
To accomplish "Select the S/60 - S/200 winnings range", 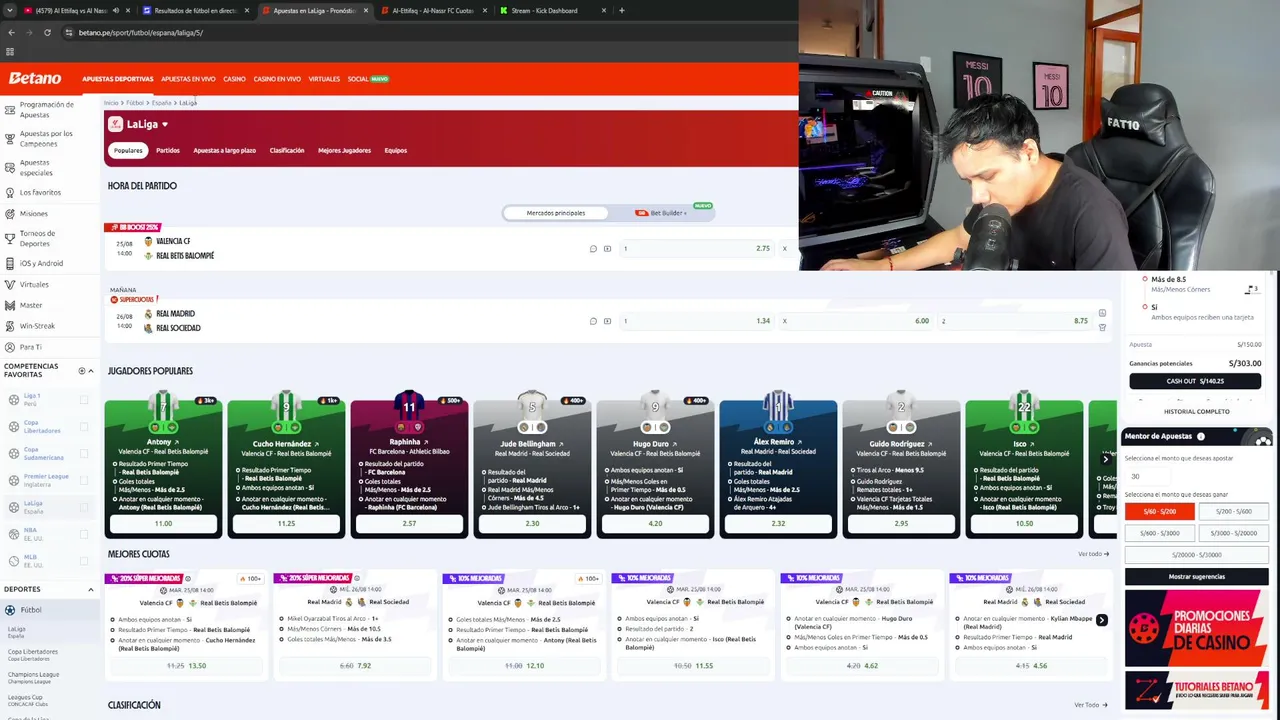I will (1160, 512).
